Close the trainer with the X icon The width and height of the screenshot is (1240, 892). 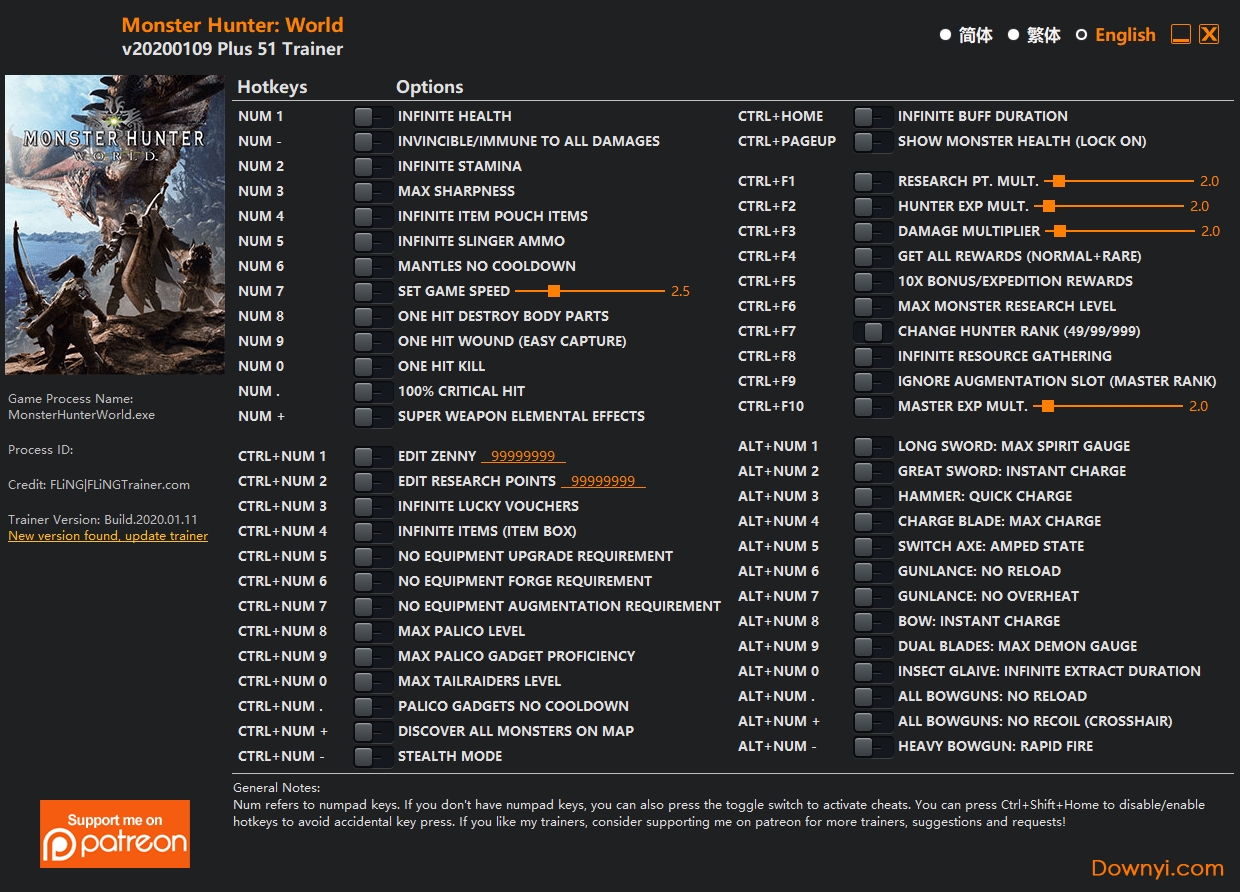pos(1209,35)
